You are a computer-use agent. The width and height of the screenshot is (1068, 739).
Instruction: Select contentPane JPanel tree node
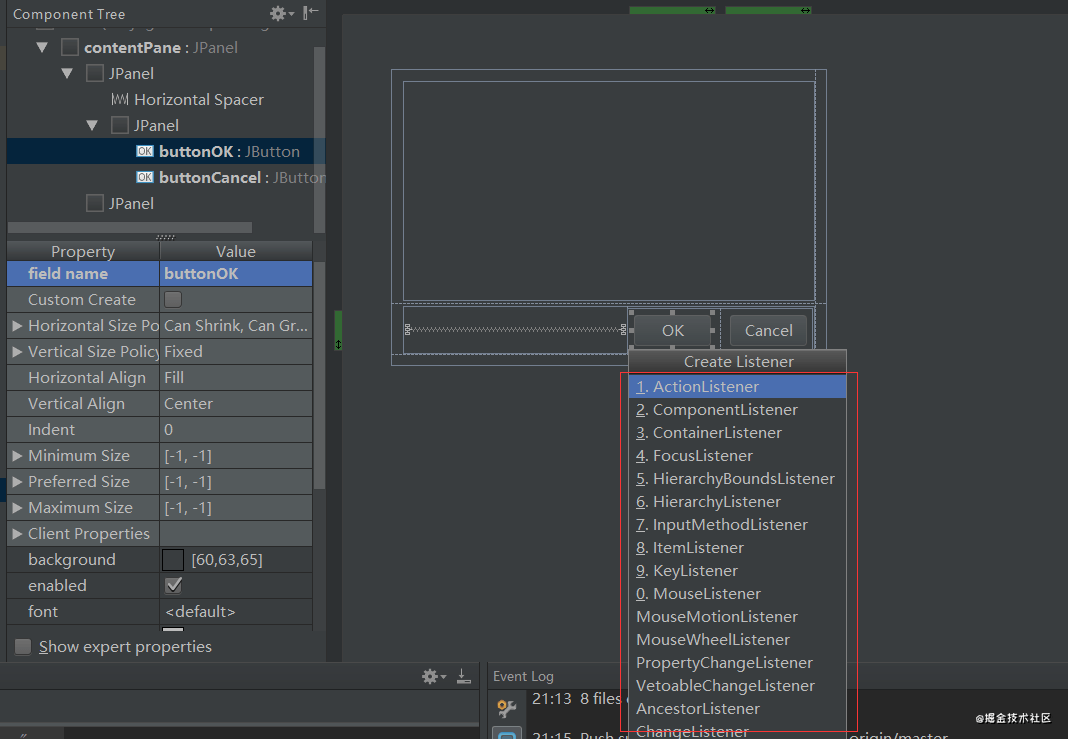coord(150,48)
